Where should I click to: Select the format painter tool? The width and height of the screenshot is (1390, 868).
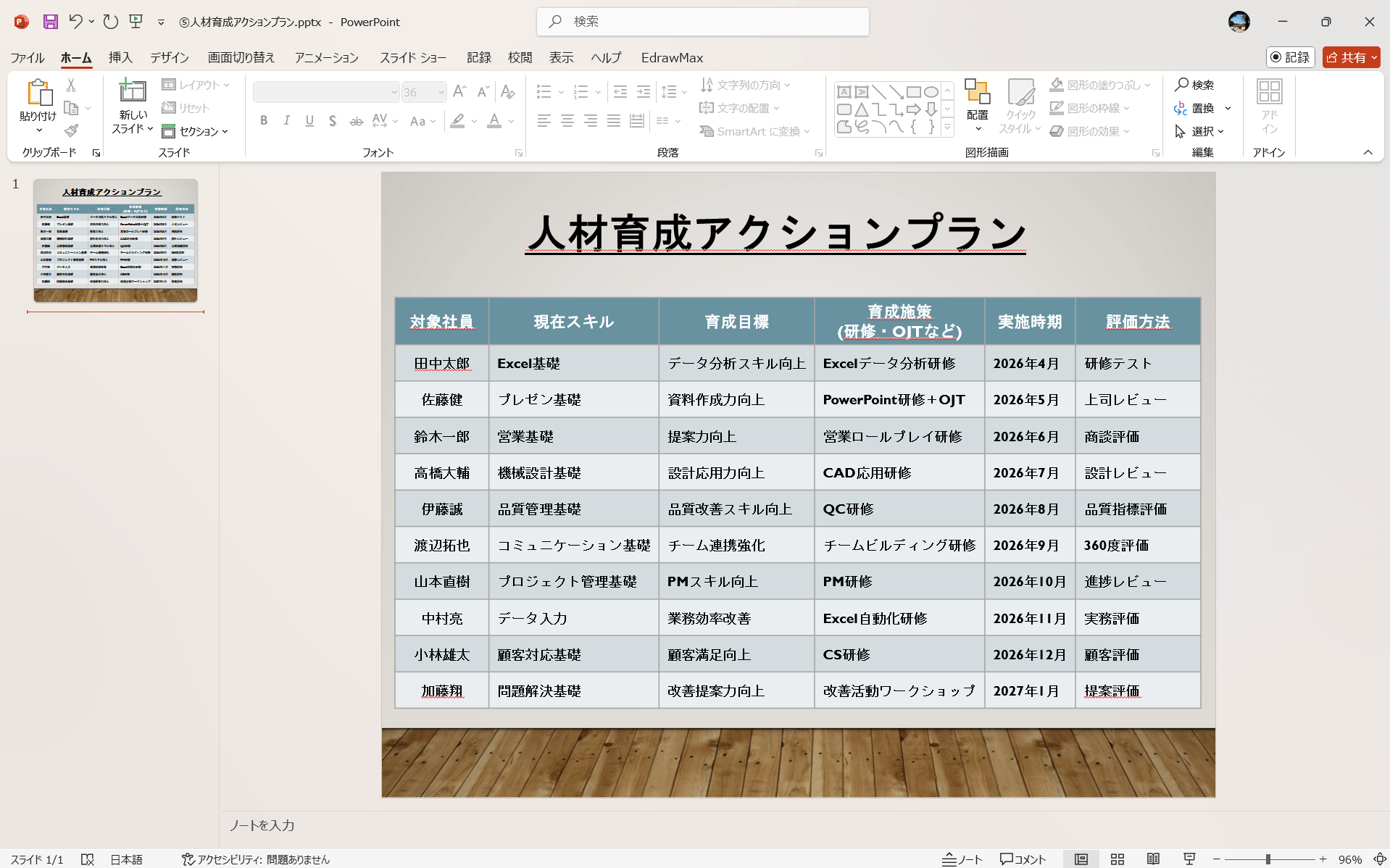(x=70, y=130)
